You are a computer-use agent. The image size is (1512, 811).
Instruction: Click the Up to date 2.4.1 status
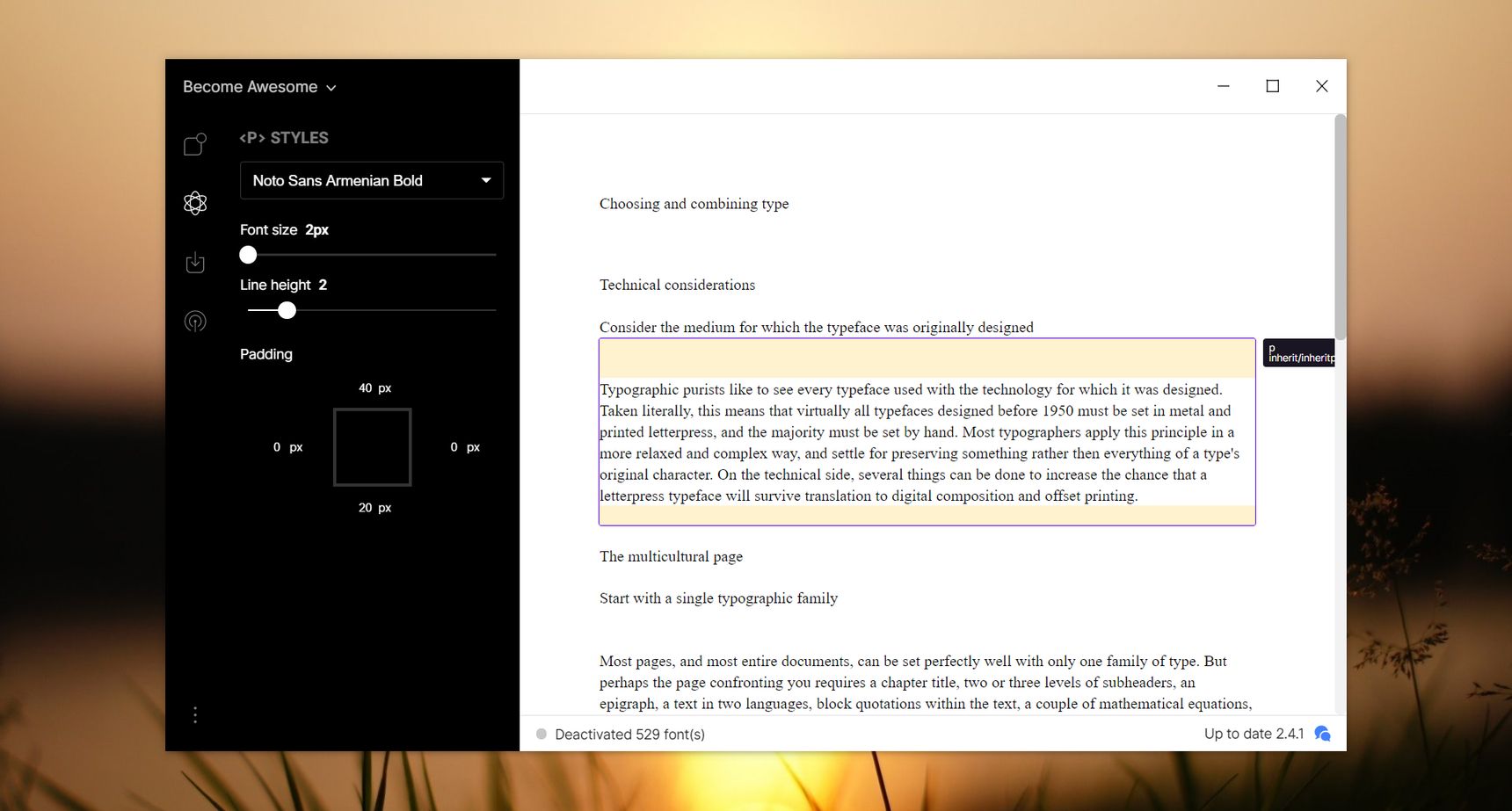click(1254, 734)
